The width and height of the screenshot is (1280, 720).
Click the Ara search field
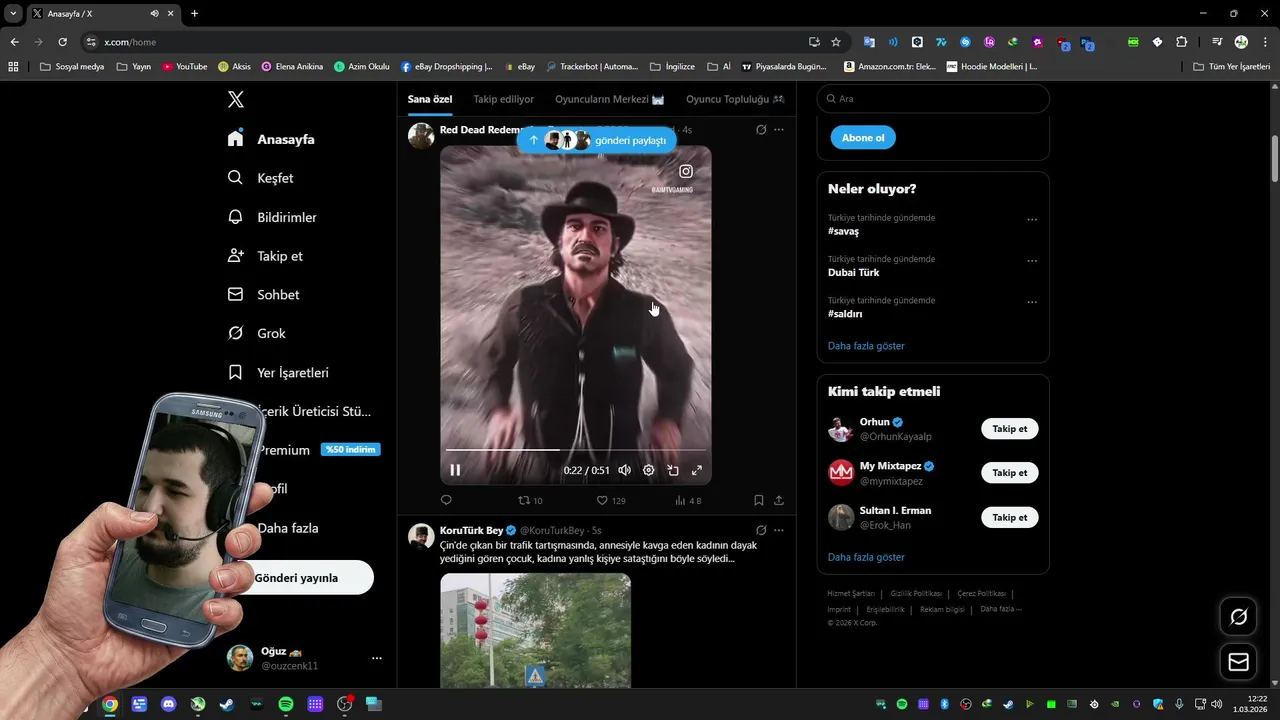[933, 99]
